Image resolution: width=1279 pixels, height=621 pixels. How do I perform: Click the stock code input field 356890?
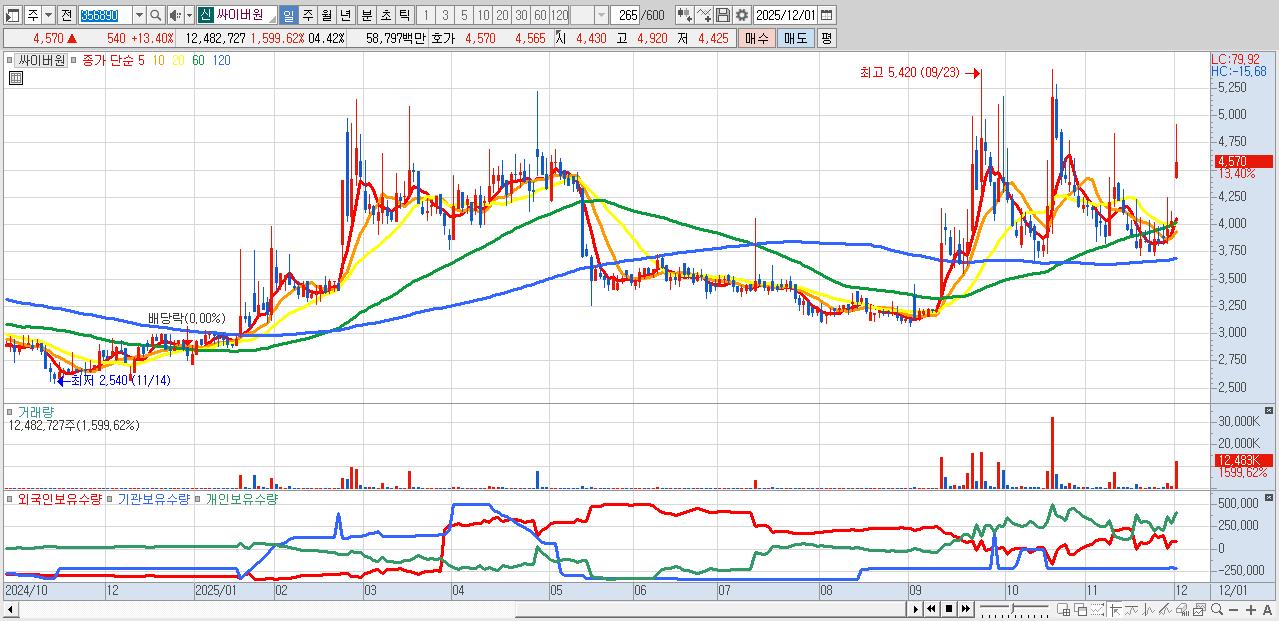pyautogui.click(x=105, y=15)
